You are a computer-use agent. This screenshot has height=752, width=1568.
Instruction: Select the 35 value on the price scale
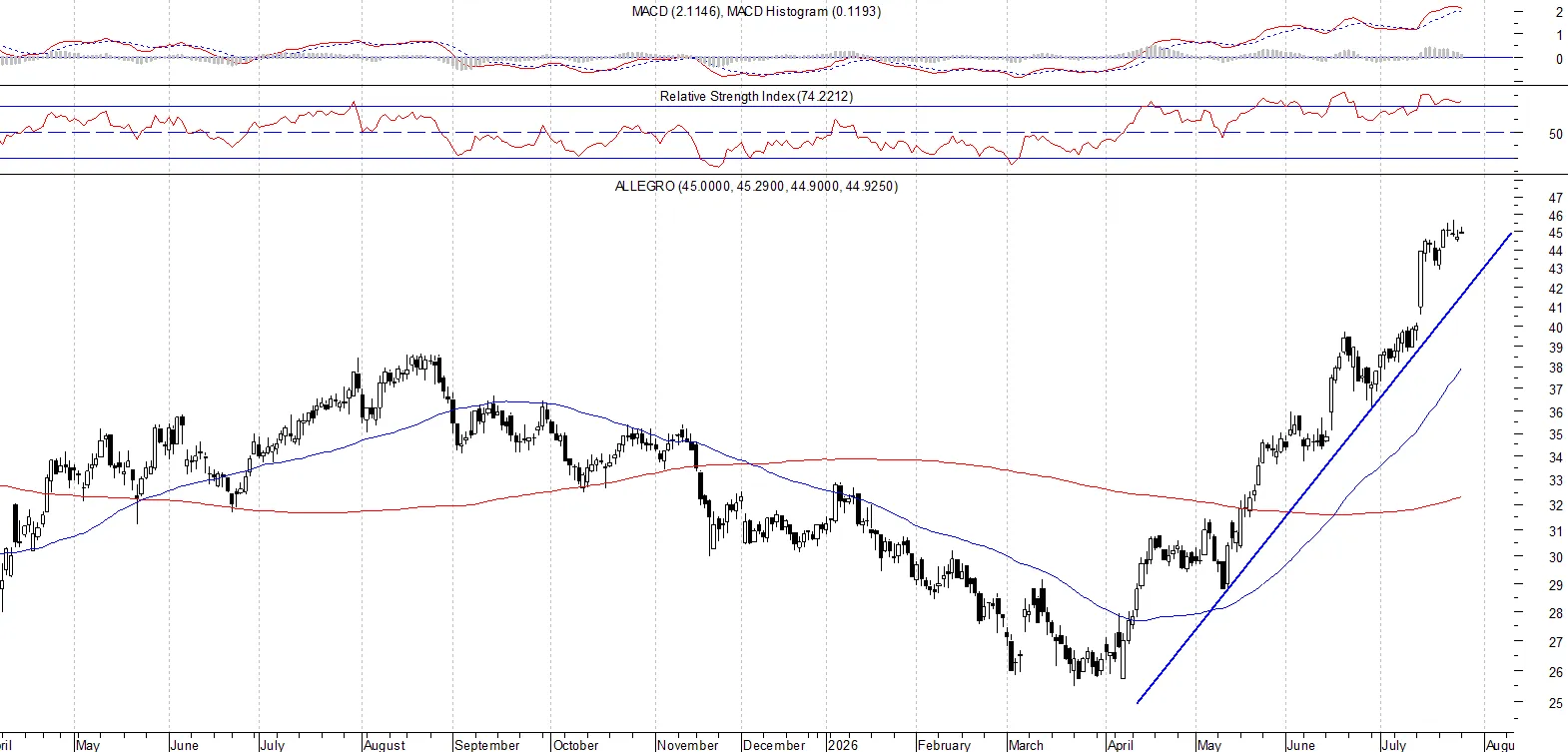click(x=1555, y=435)
